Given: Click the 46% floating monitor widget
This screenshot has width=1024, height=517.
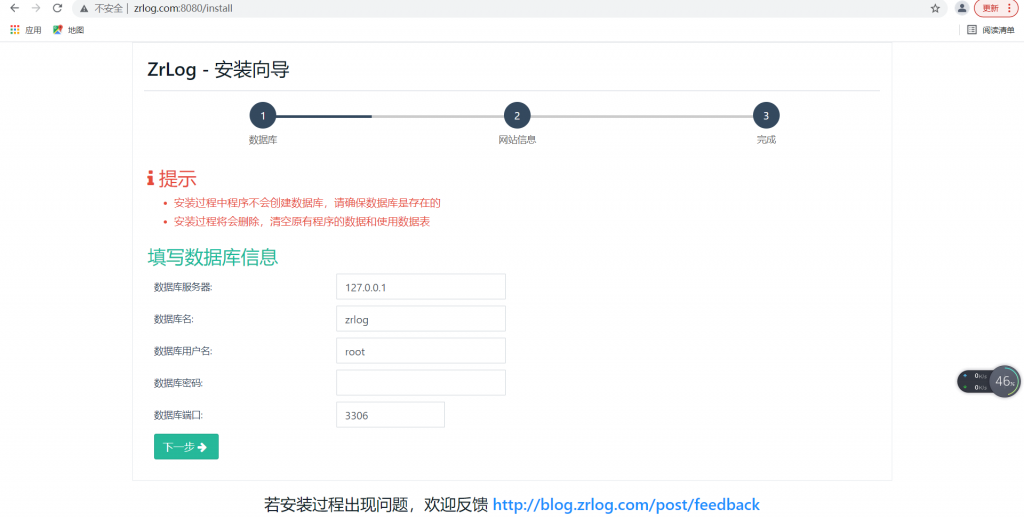Looking at the screenshot, I should pos(1004,381).
